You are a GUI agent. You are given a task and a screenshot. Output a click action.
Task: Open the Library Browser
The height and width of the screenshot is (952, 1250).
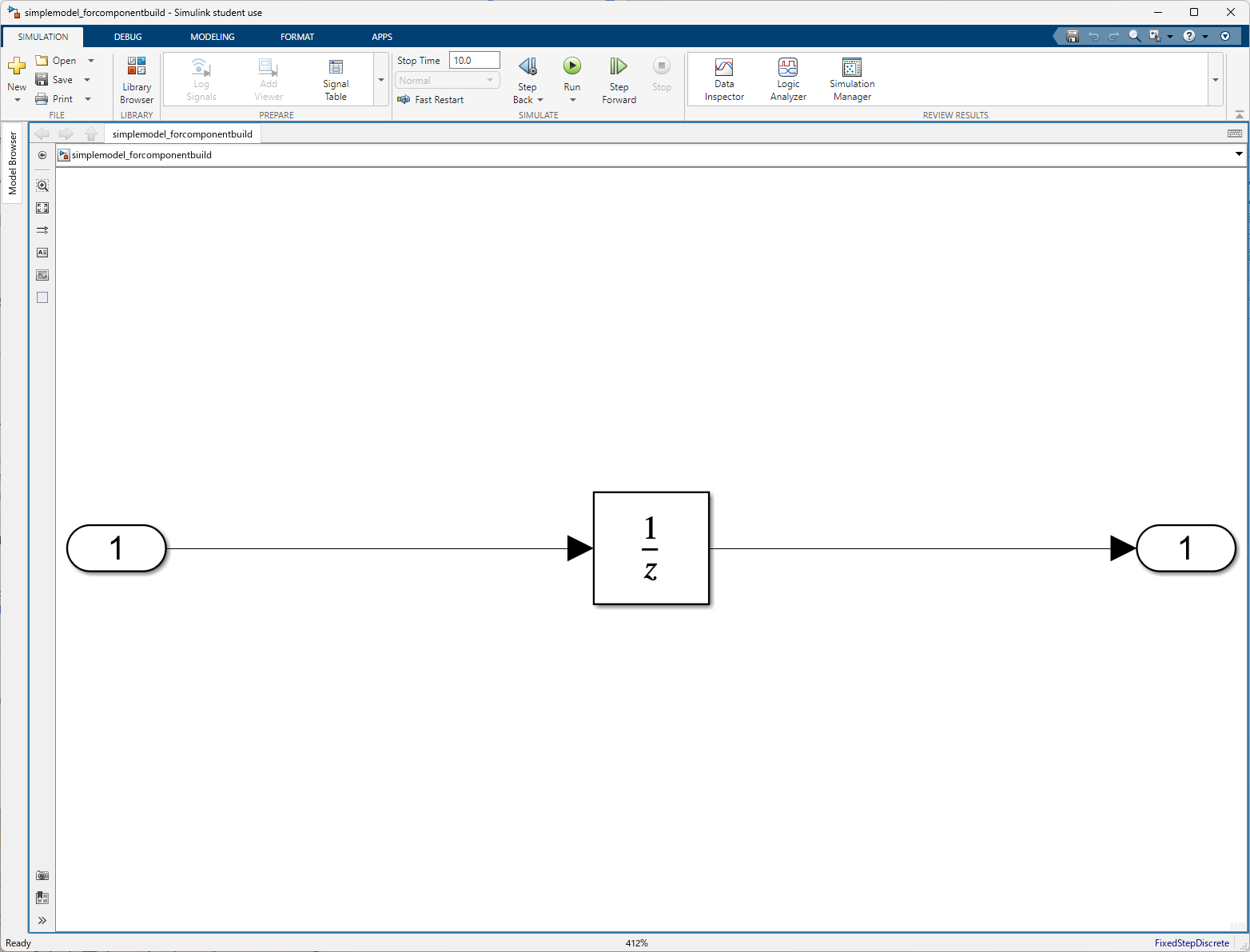point(137,80)
